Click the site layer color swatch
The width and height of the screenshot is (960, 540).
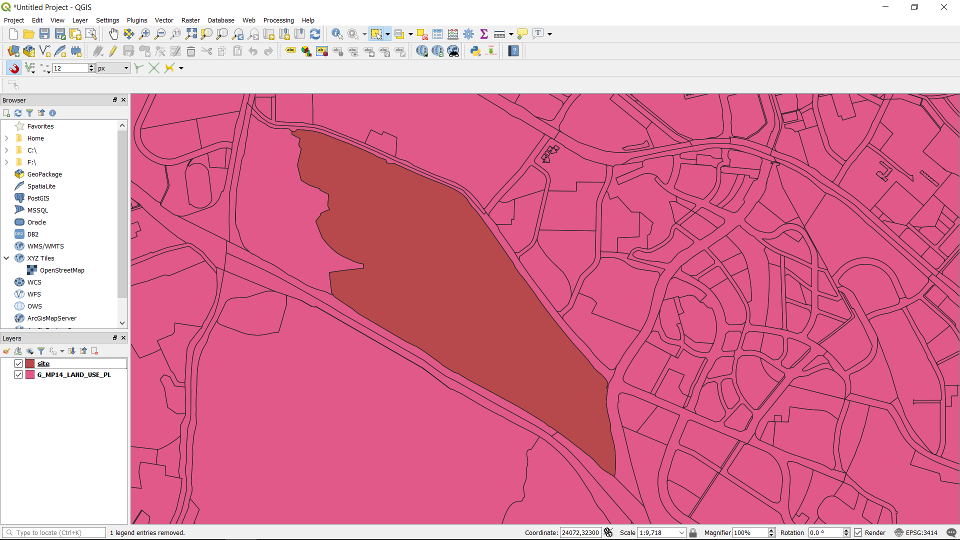(x=30, y=364)
